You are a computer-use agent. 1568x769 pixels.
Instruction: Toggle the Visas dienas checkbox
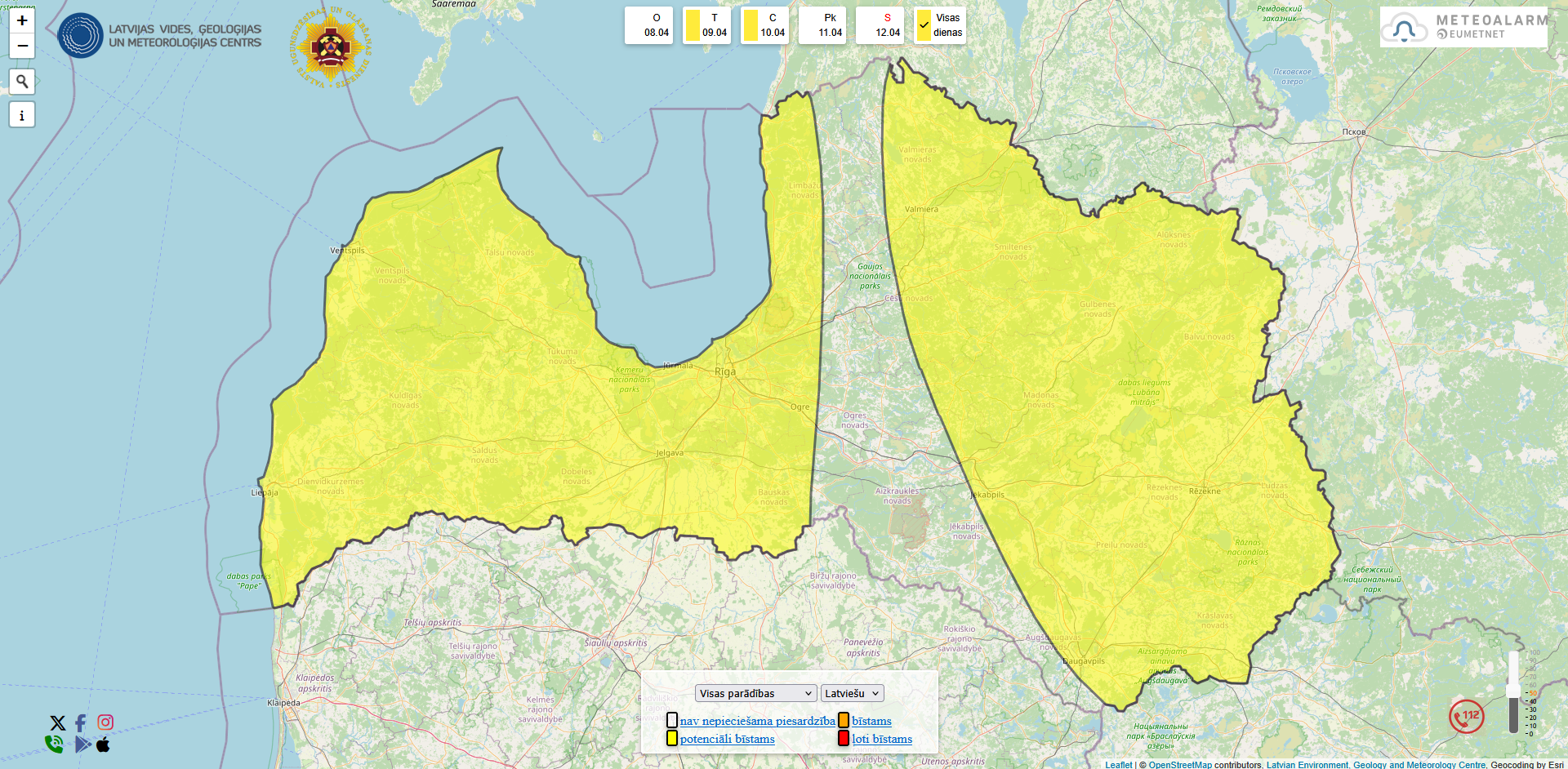924,25
